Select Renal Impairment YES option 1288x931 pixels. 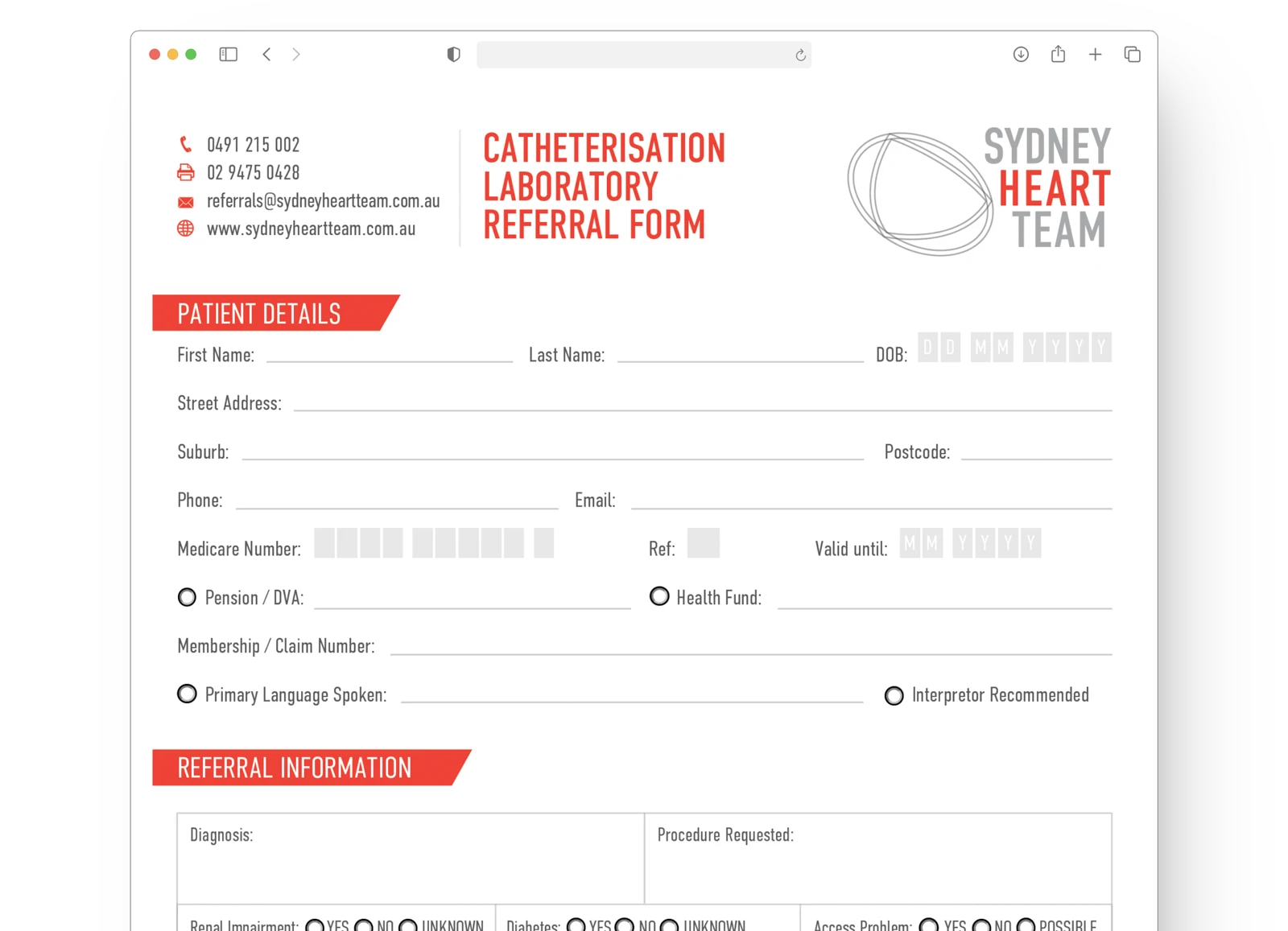[x=315, y=925]
